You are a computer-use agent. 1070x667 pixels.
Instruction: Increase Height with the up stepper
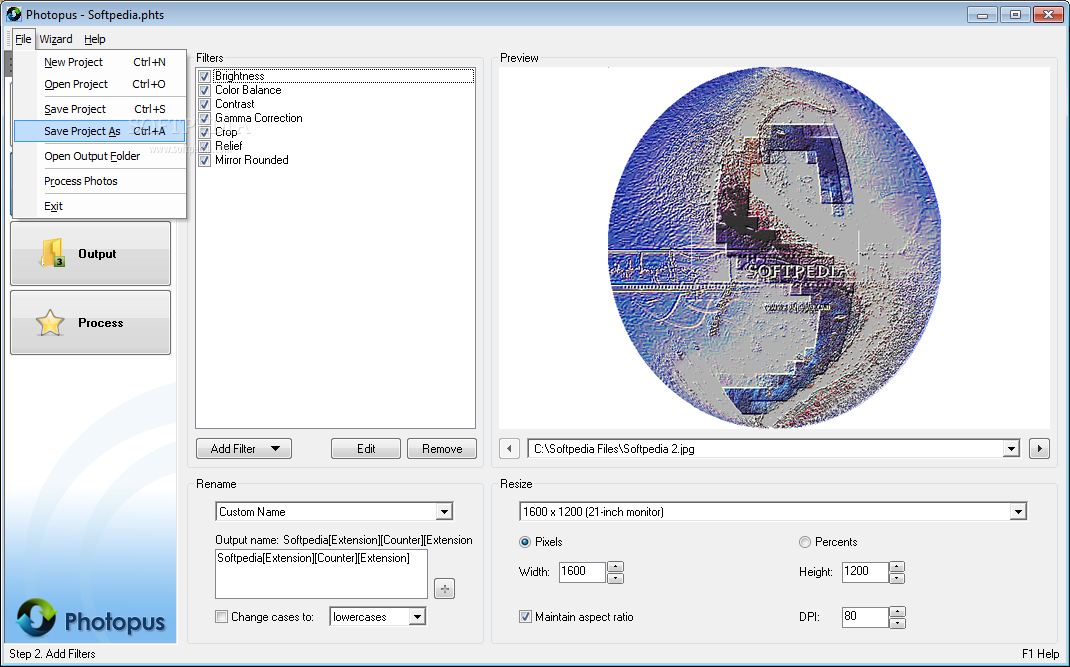(897, 567)
